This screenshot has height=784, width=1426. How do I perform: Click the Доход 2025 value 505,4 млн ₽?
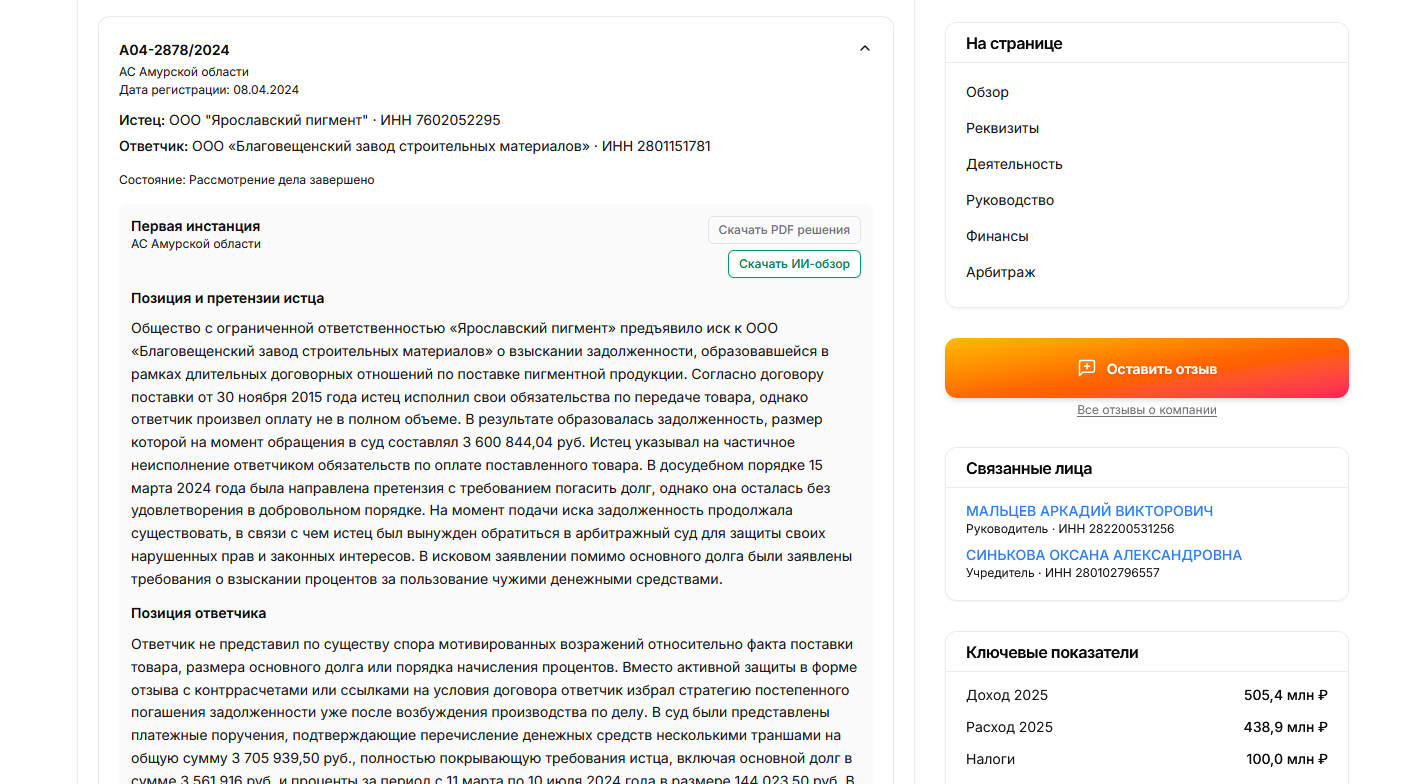pyautogui.click(x=1285, y=695)
